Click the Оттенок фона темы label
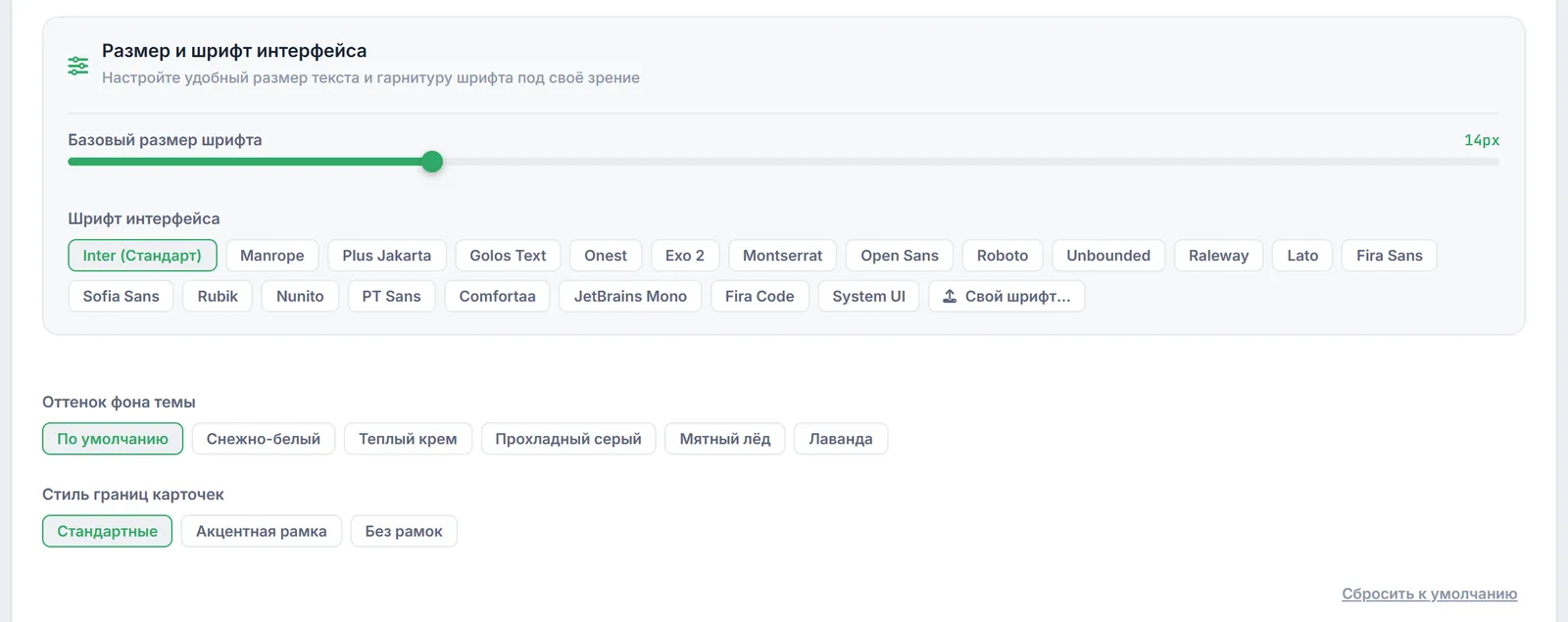This screenshot has height=622, width=1568. click(119, 402)
